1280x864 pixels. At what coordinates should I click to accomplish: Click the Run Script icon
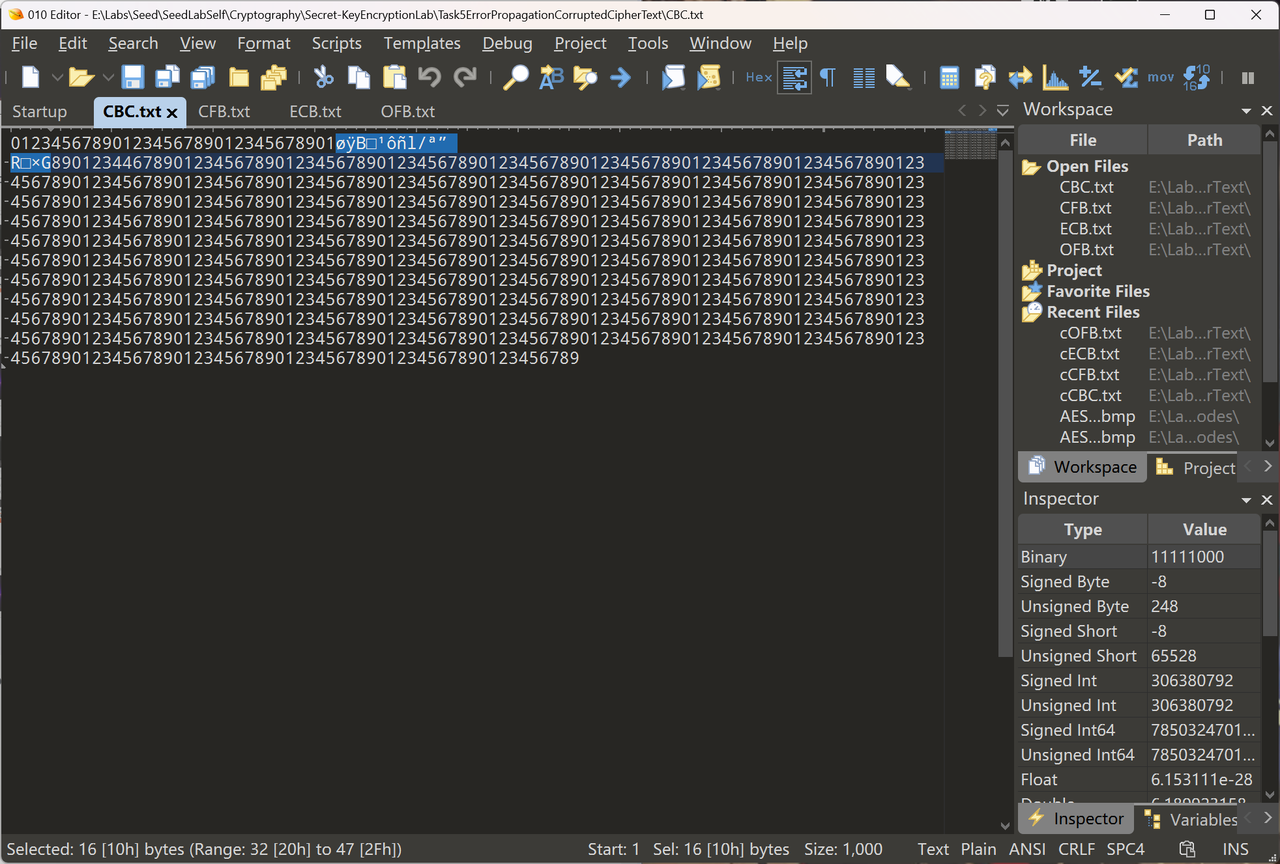click(674, 77)
